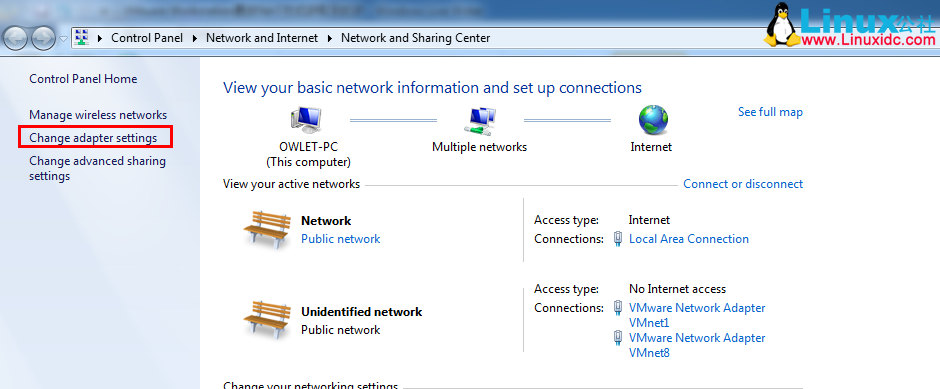The height and width of the screenshot is (389, 940).
Task: Open the See full map link
Action: pyautogui.click(x=770, y=112)
